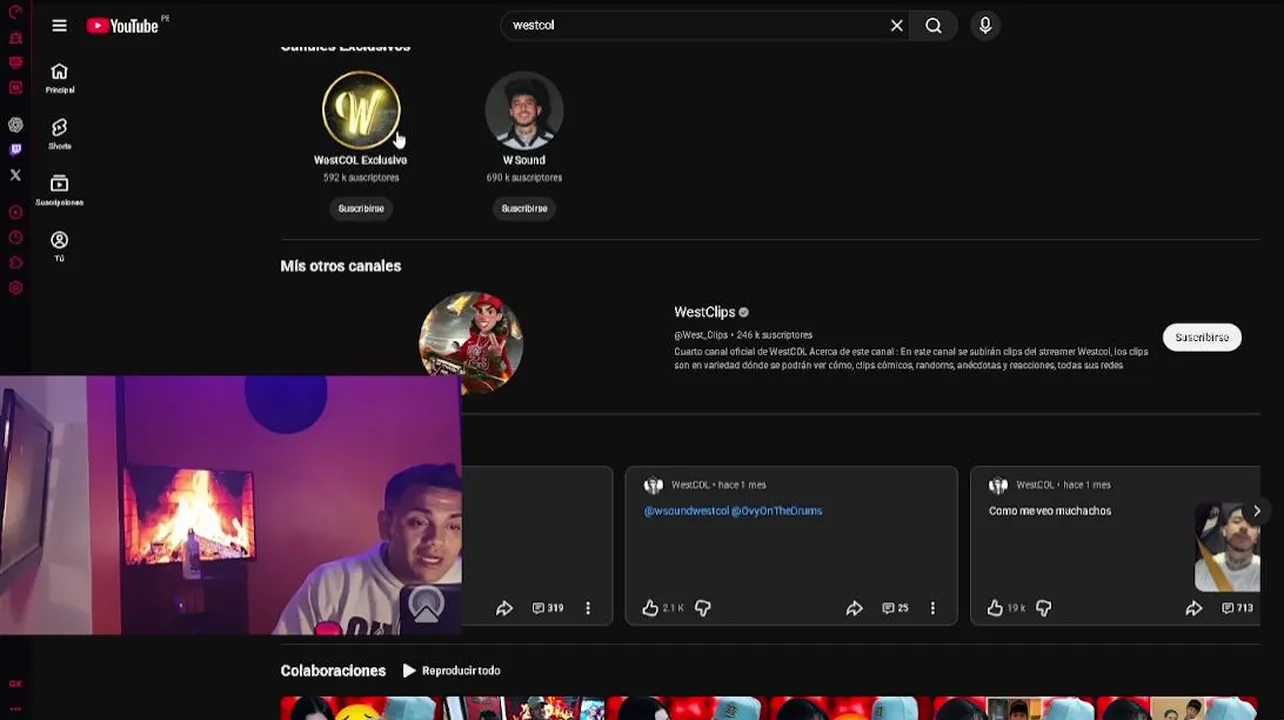Play all Colaboraciones with Reproducir todo
Image resolution: width=1284 pixels, height=720 pixels.
pos(451,671)
